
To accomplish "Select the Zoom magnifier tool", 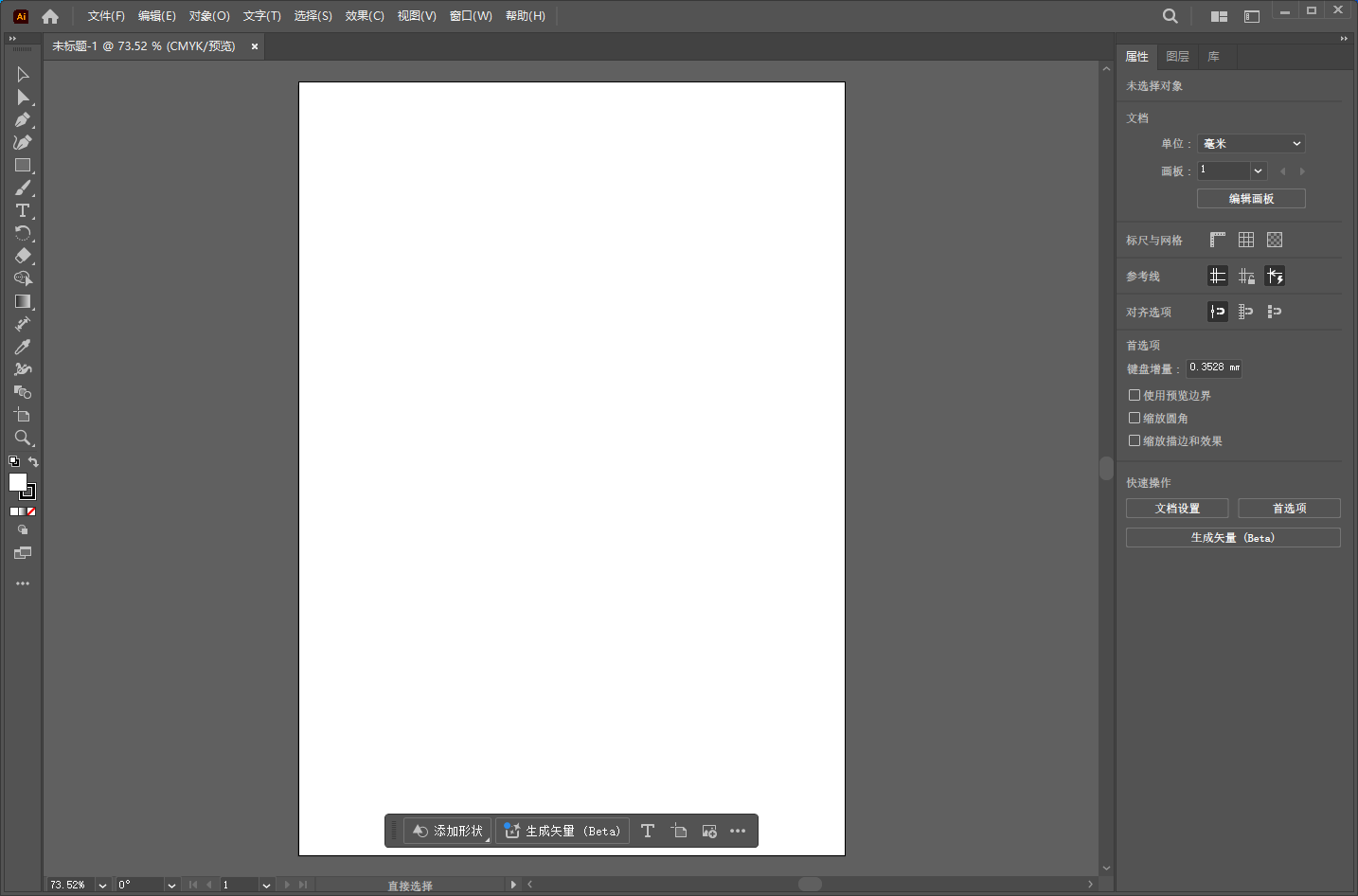I will coord(23,438).
